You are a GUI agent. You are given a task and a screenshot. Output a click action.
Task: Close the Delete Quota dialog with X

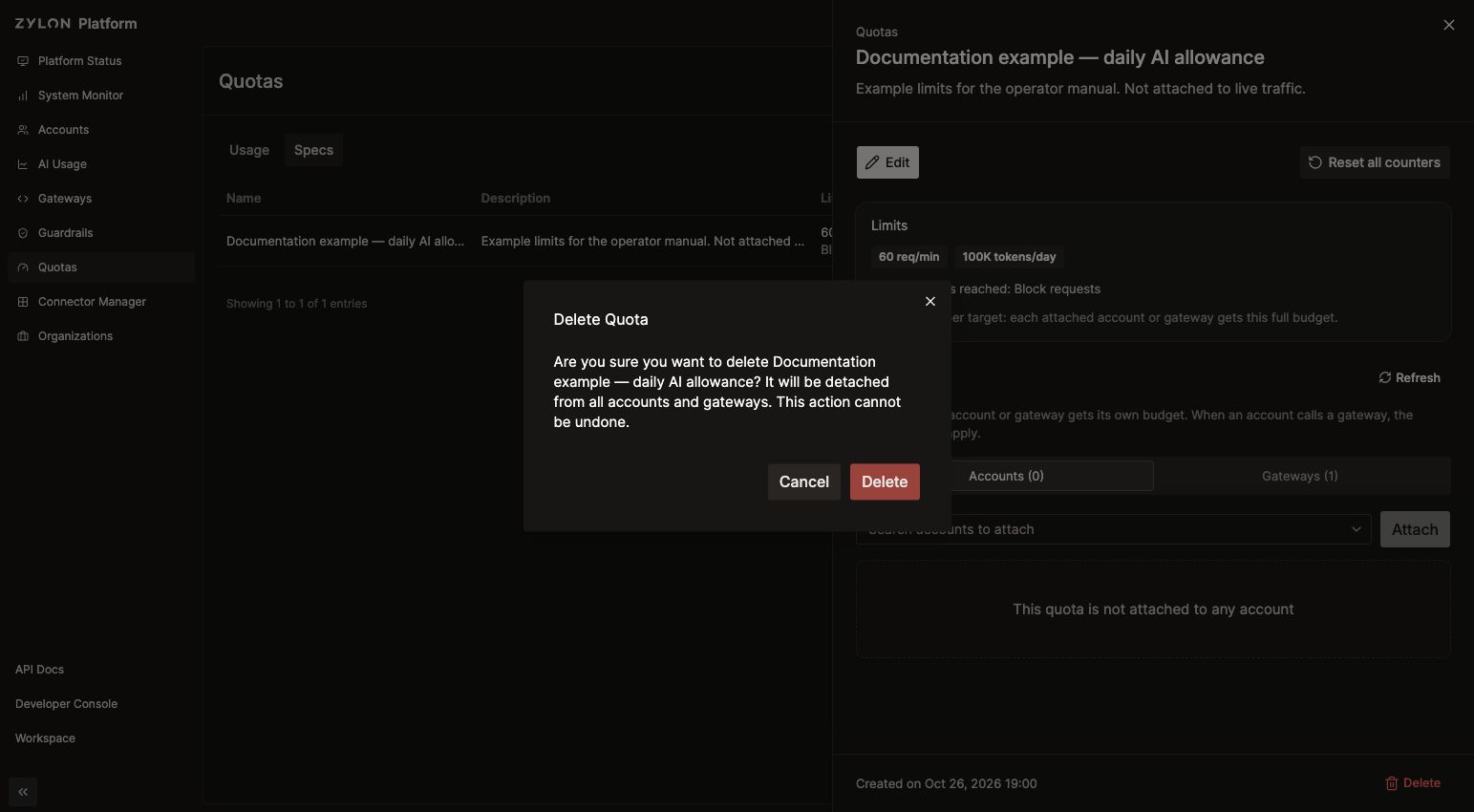pyautogui.click(x=929, y=301)
